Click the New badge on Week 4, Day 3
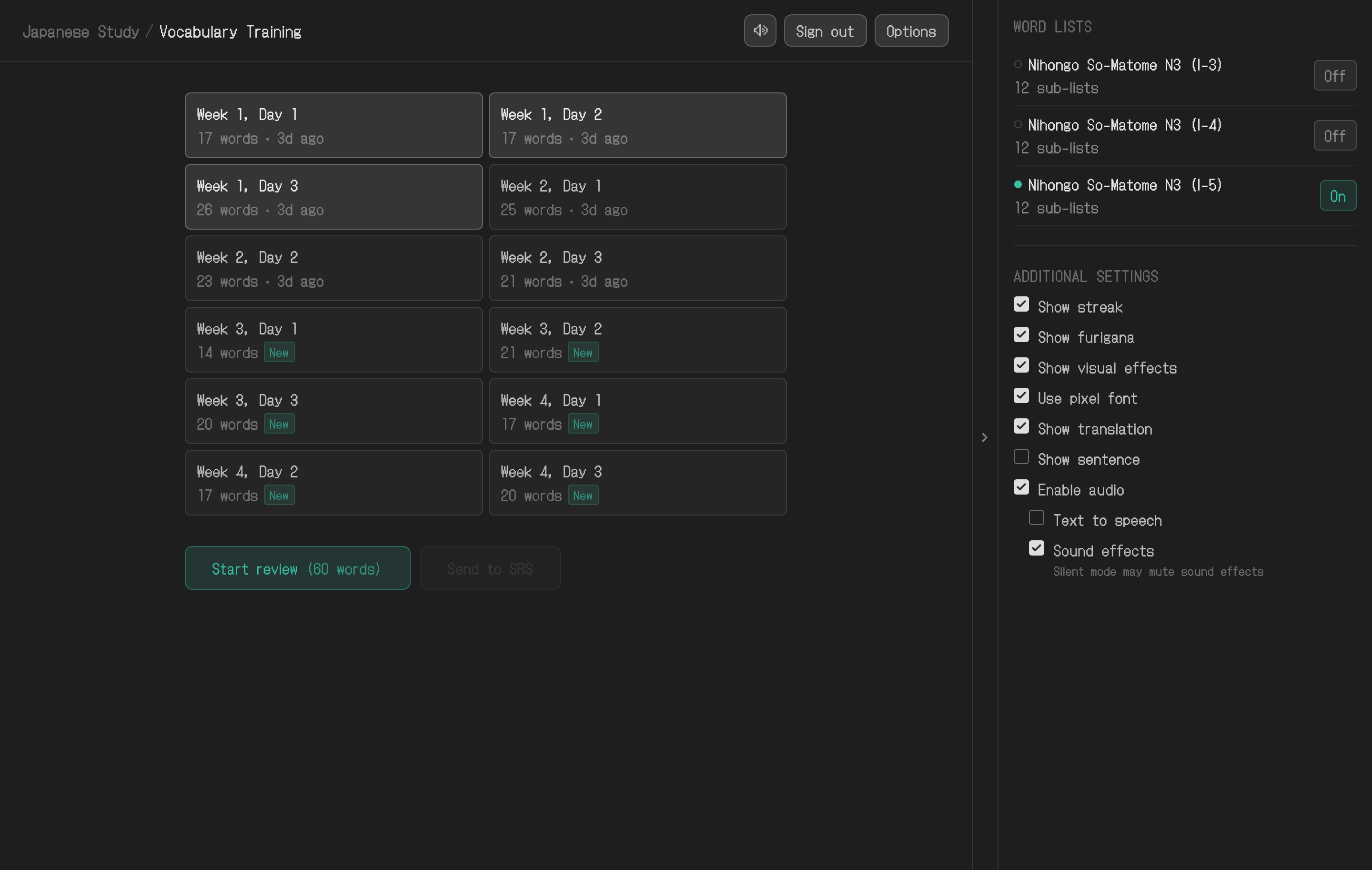Screen dimensions: 1372x870 click(583, 496)
